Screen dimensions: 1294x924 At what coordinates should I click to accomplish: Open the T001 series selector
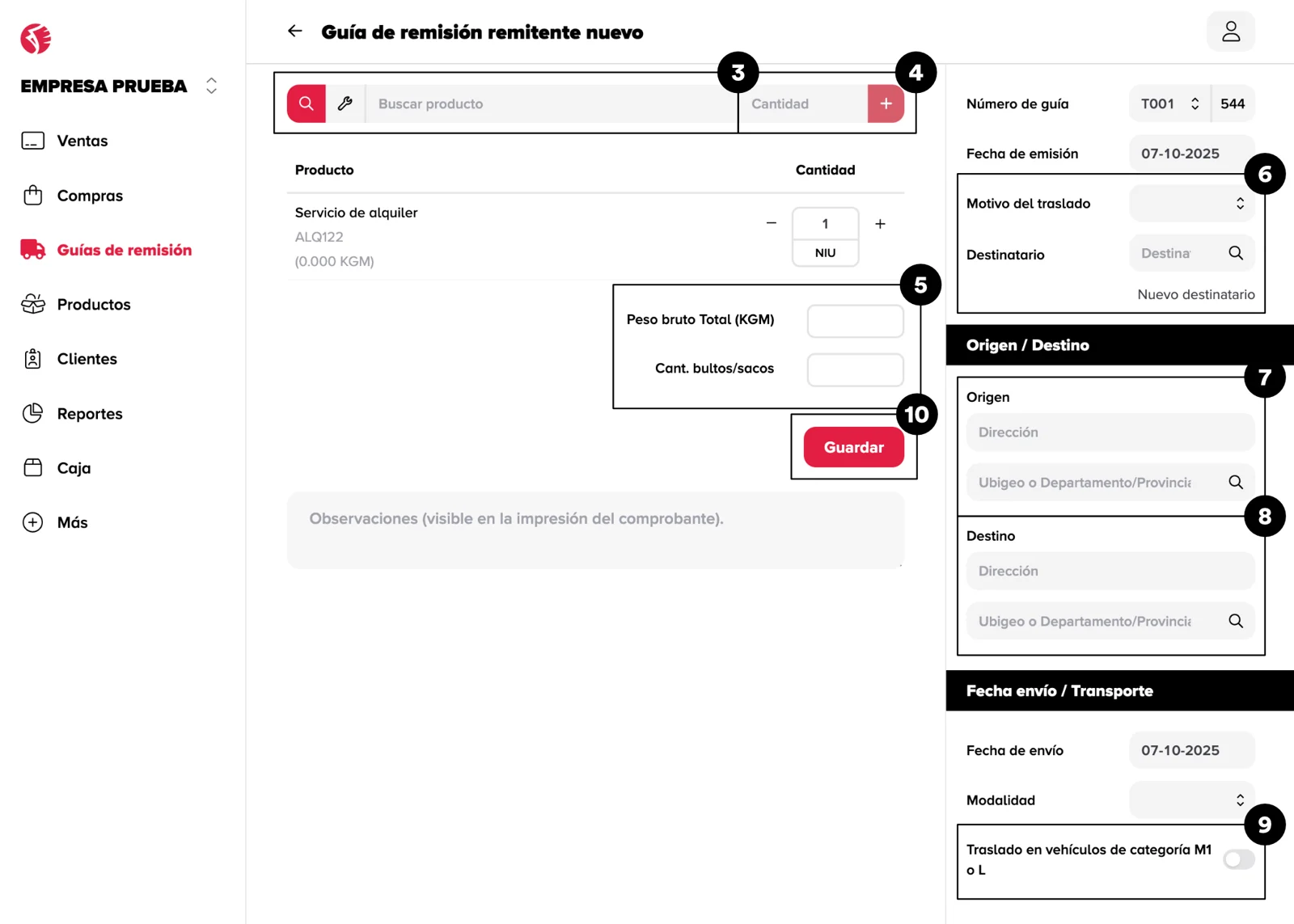point(1169,103)
